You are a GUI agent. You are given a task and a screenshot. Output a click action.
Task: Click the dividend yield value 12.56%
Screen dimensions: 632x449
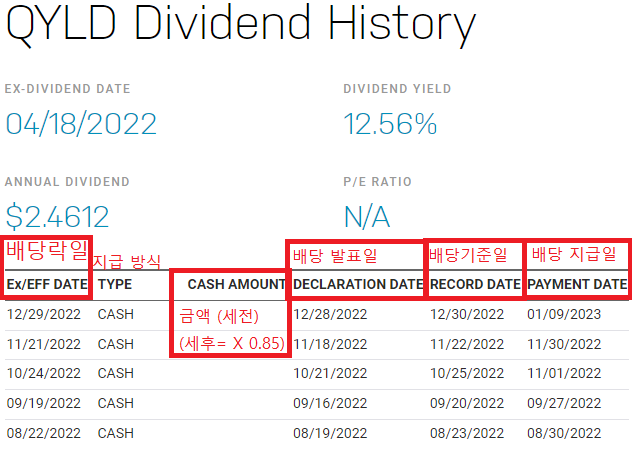pos(390,124)
